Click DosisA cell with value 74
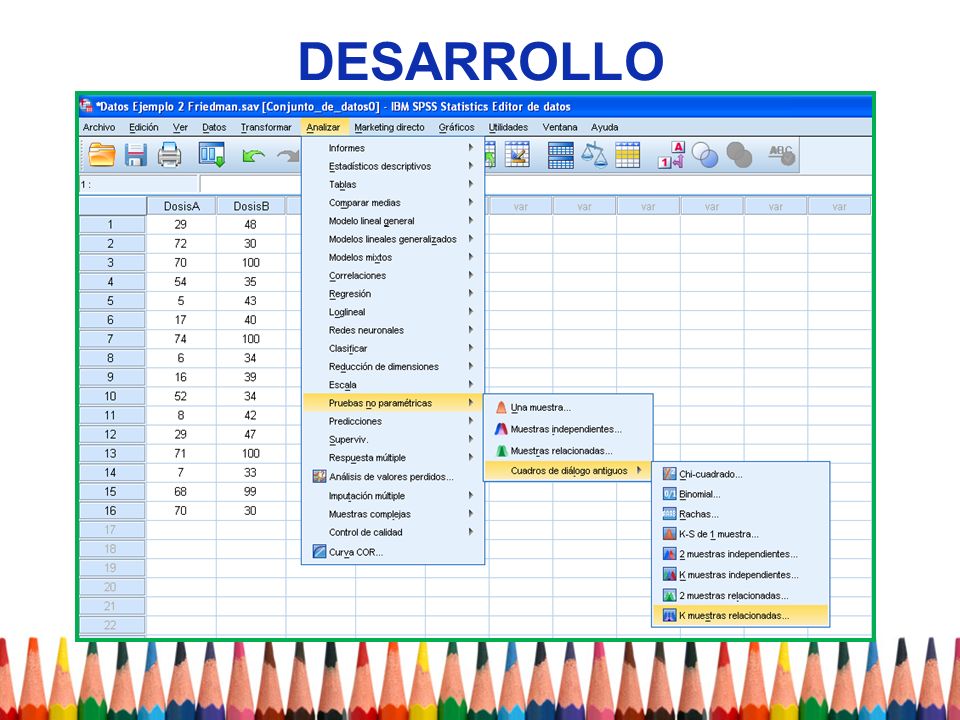The image size is (960, 720). pos(182,339)
